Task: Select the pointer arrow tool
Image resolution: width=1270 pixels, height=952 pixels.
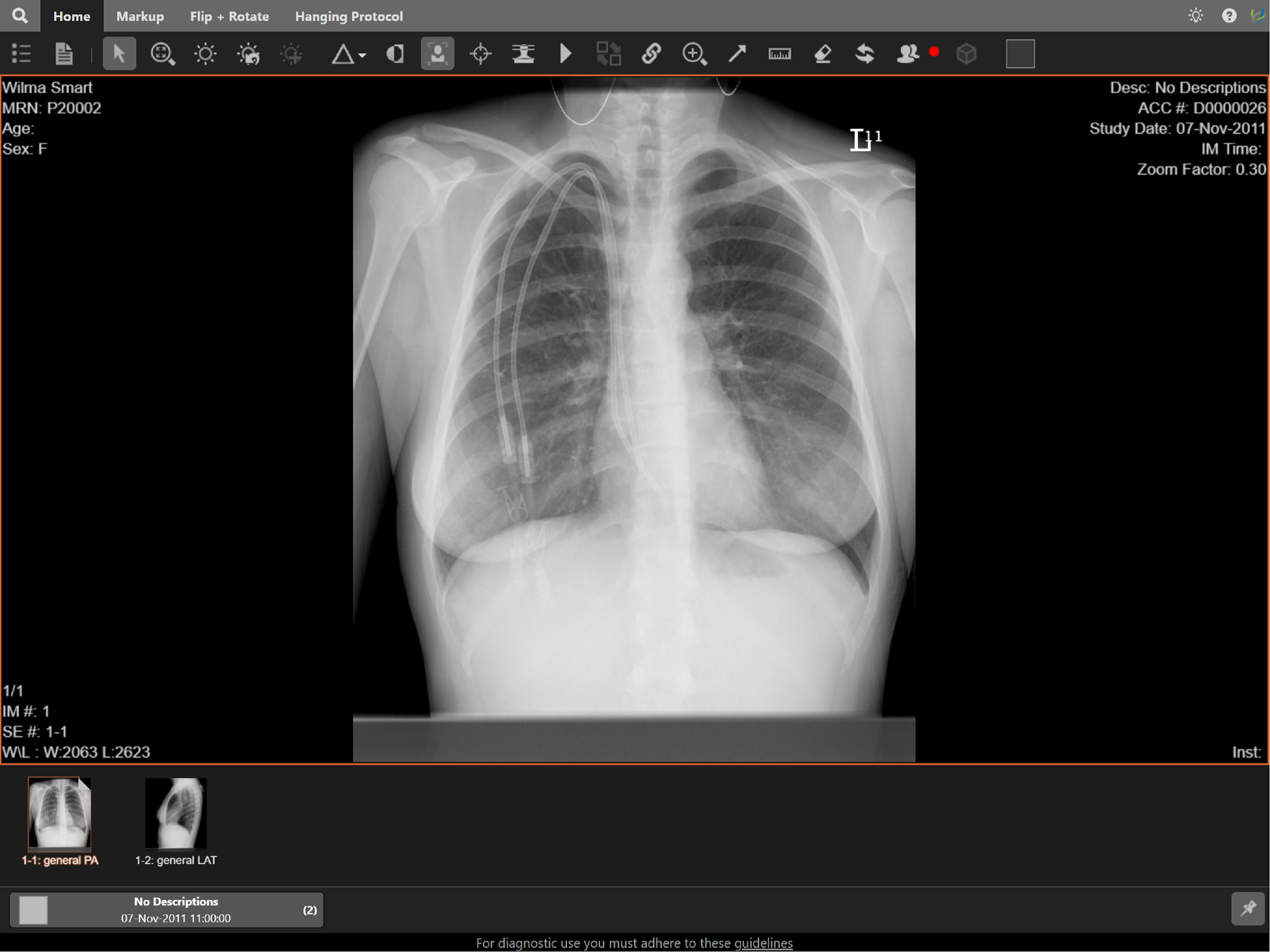Action: (119, 53)
